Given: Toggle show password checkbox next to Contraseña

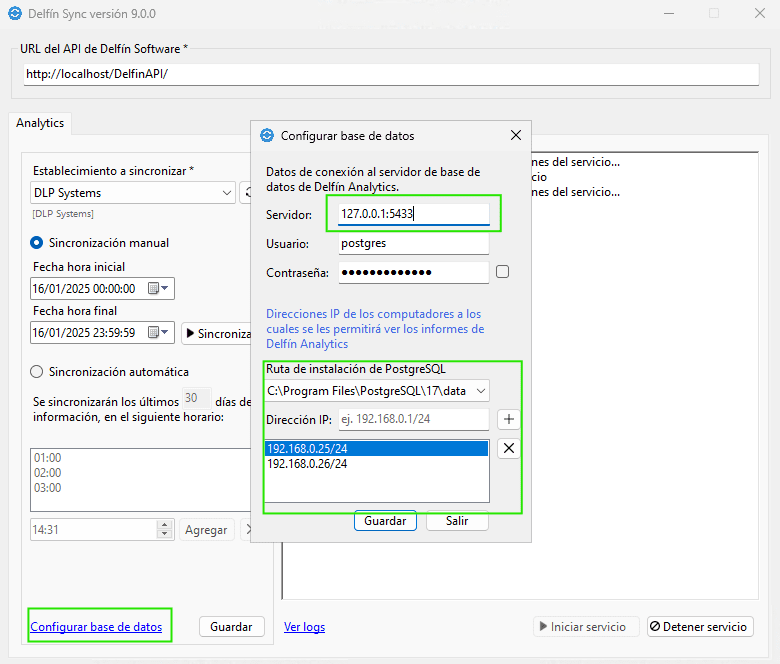Looking at the screenshot, I should (x=502, y=272).
